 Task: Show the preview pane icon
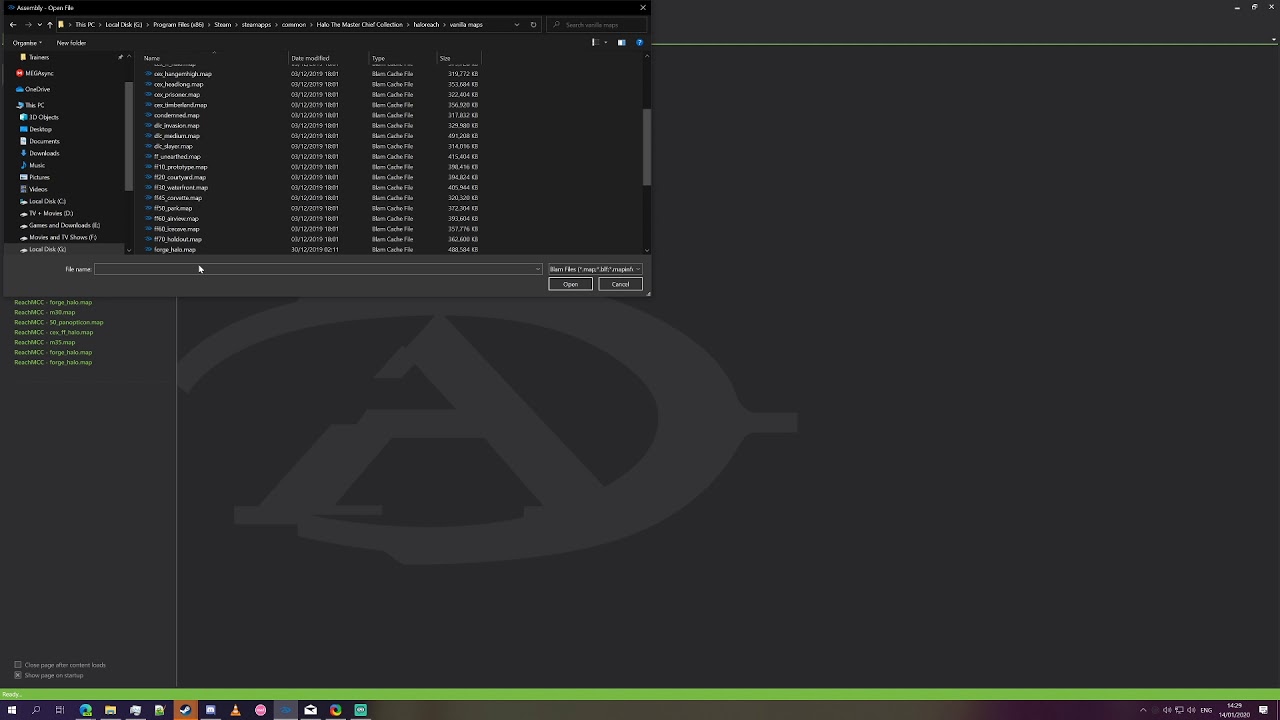621,43
